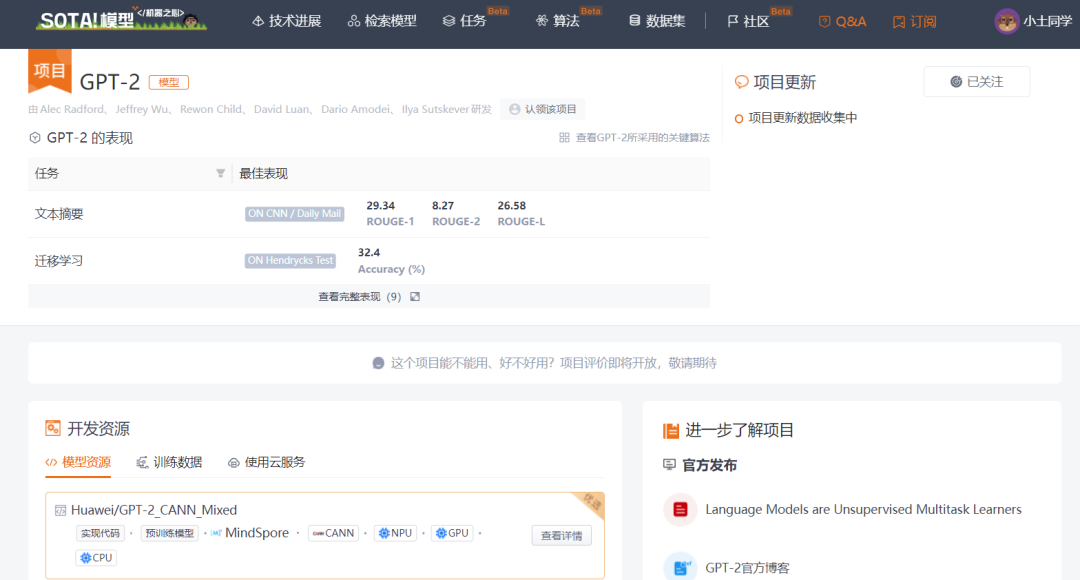Click the Q&A icon in the top bar

[x=823, y=20]
